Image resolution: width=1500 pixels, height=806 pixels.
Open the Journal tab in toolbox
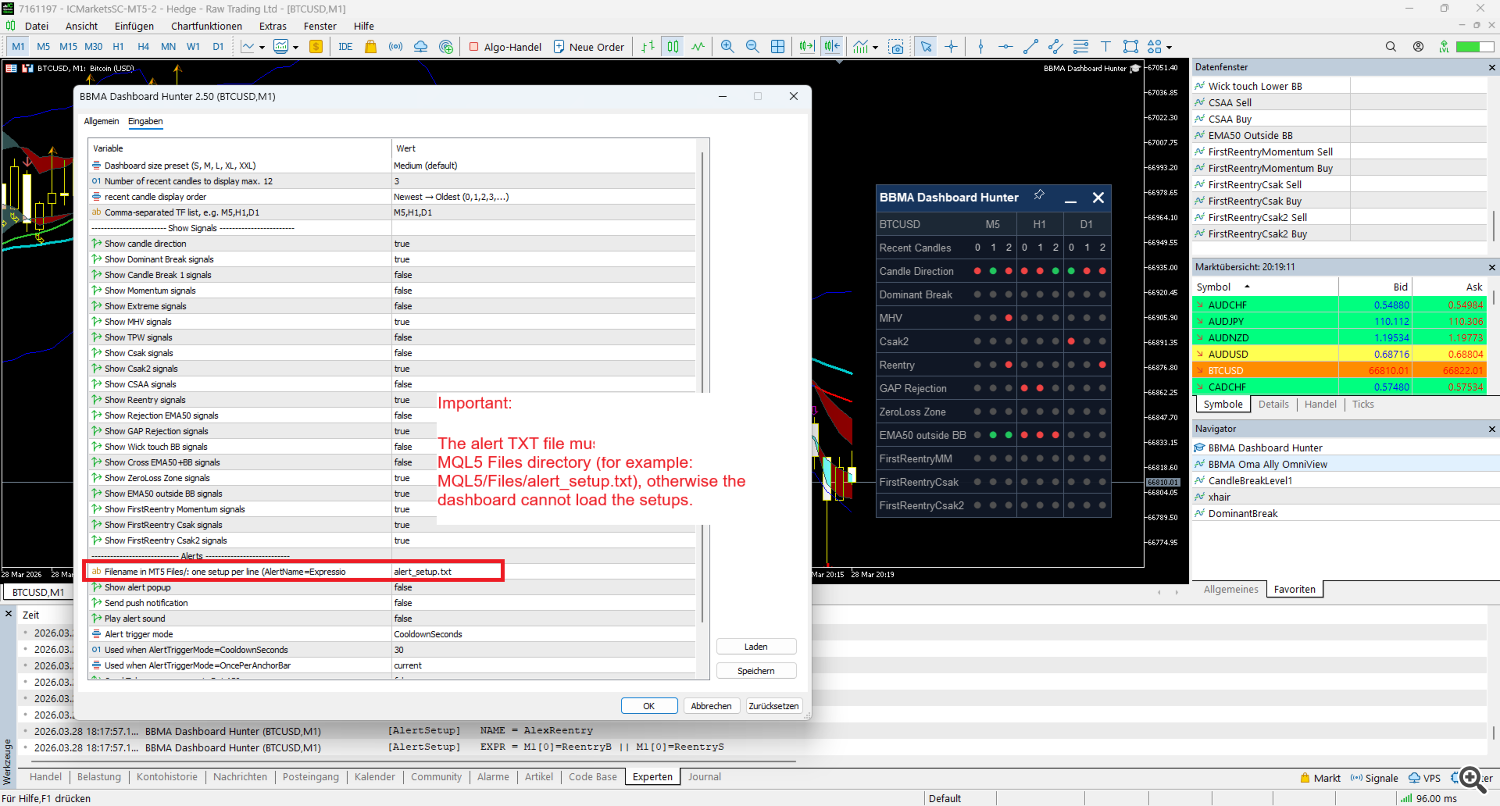tap(704, 777)
